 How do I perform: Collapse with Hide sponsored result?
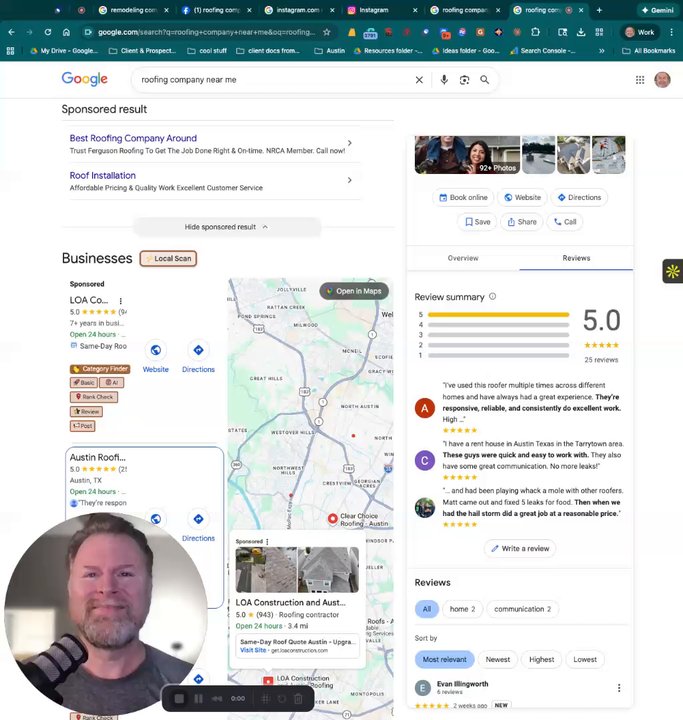[x=227, y=227]
